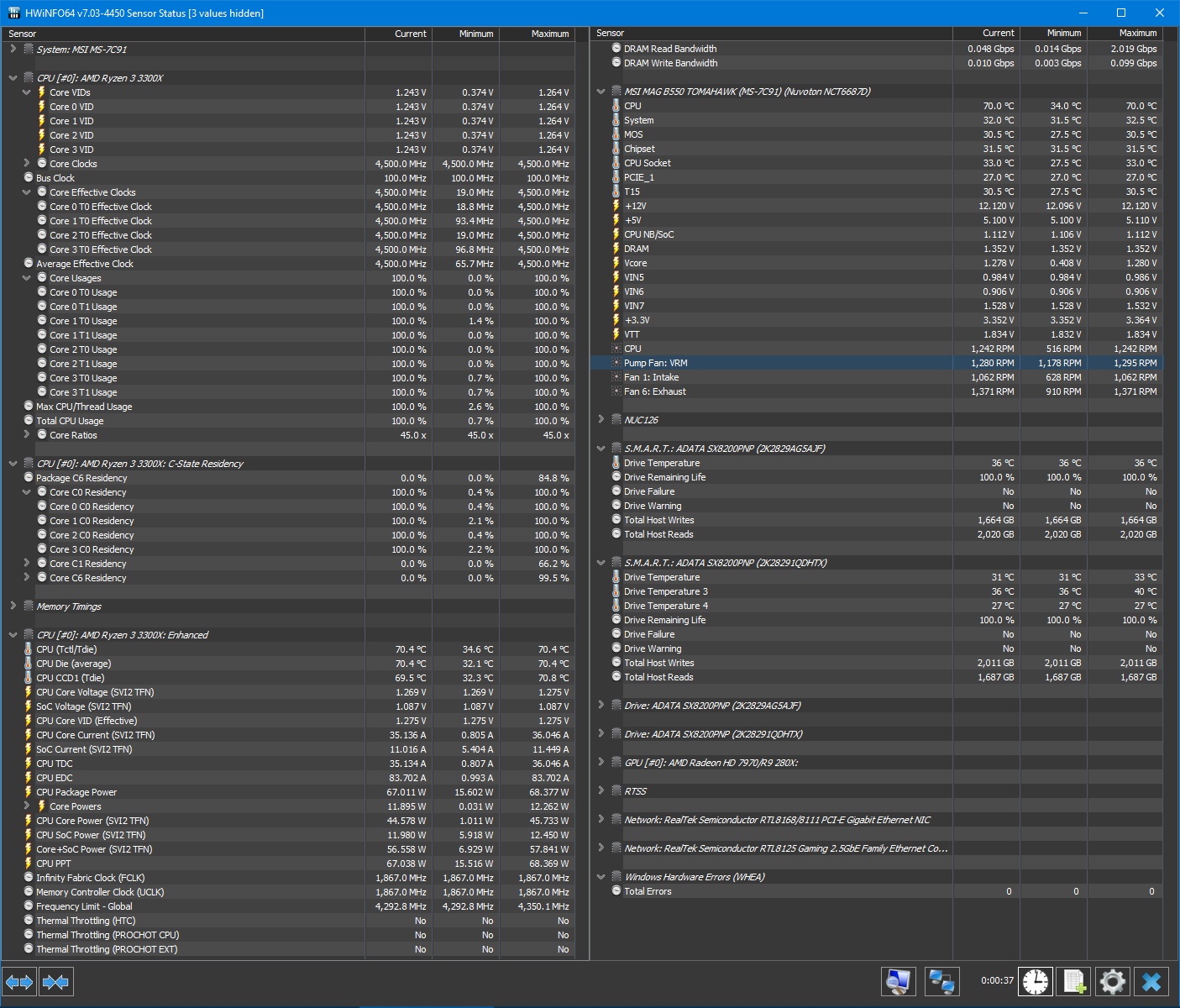The width and height of the screenshot is (1180, 1008).
Task: Click the thermometer icon beside CPU (Tctl/Tdie)
Action: (29, 649)
